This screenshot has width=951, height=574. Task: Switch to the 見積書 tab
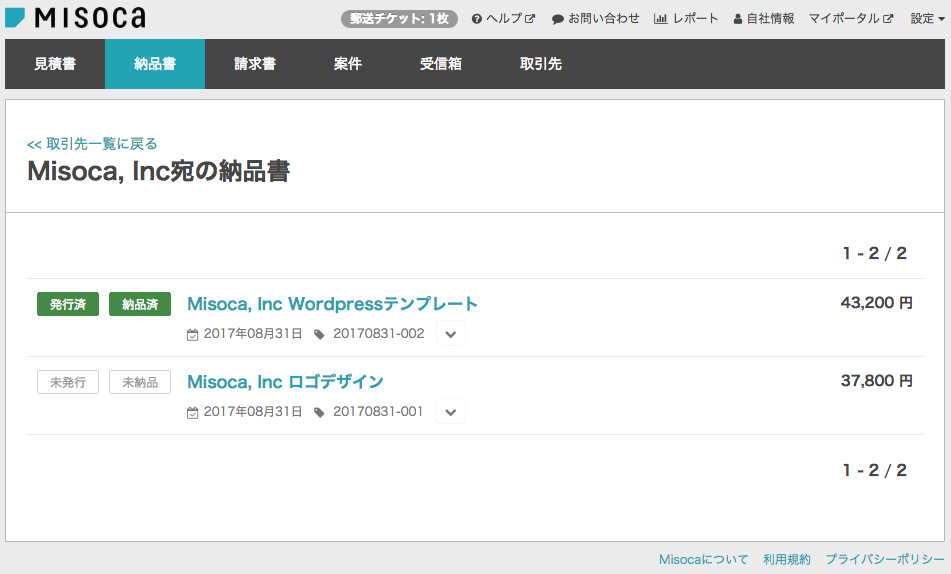[55, 64]
